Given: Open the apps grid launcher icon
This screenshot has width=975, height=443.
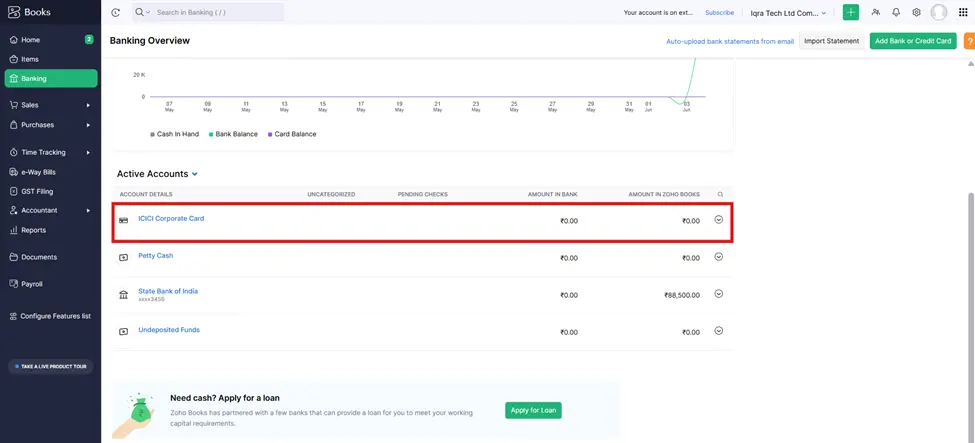Looking at the screenshot, I should click(963, 12).
